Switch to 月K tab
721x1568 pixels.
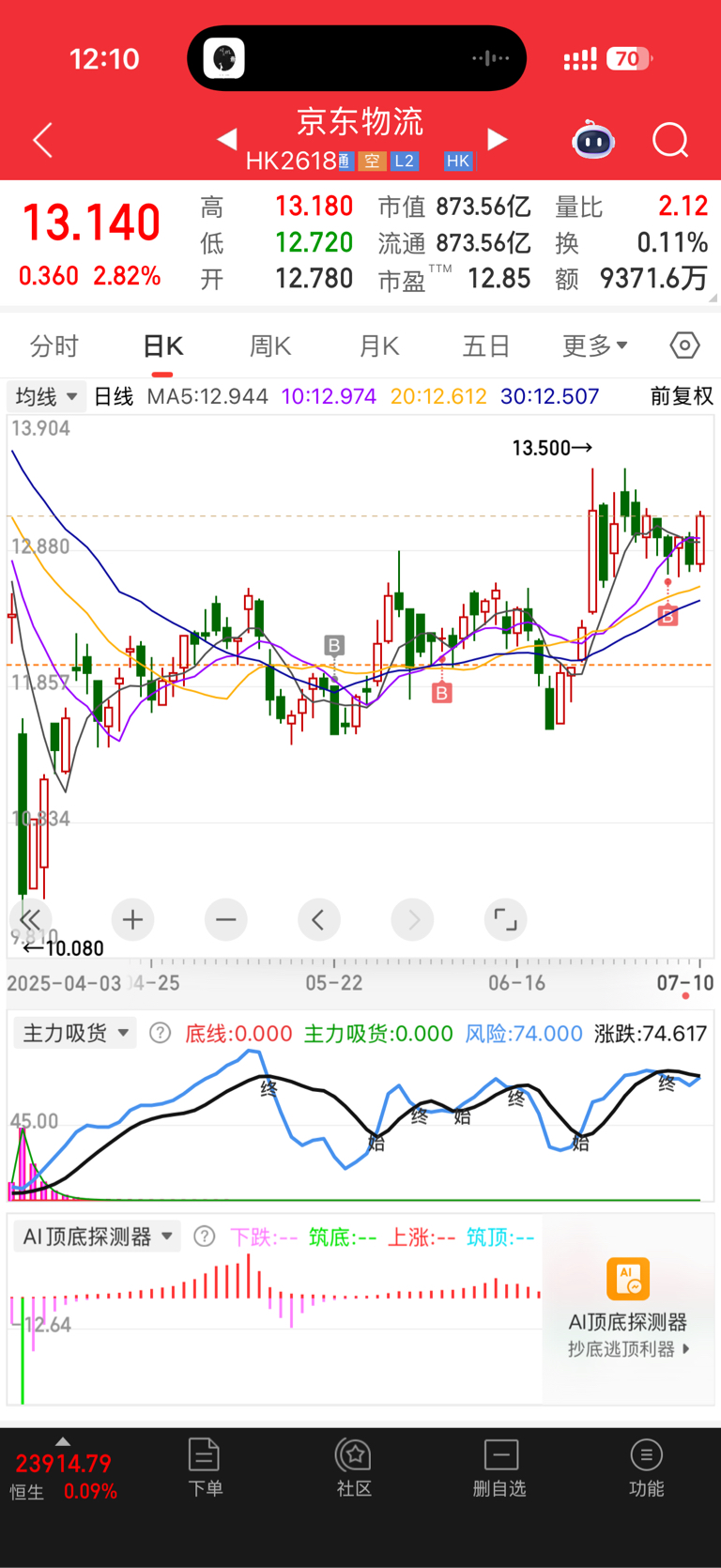379,346
